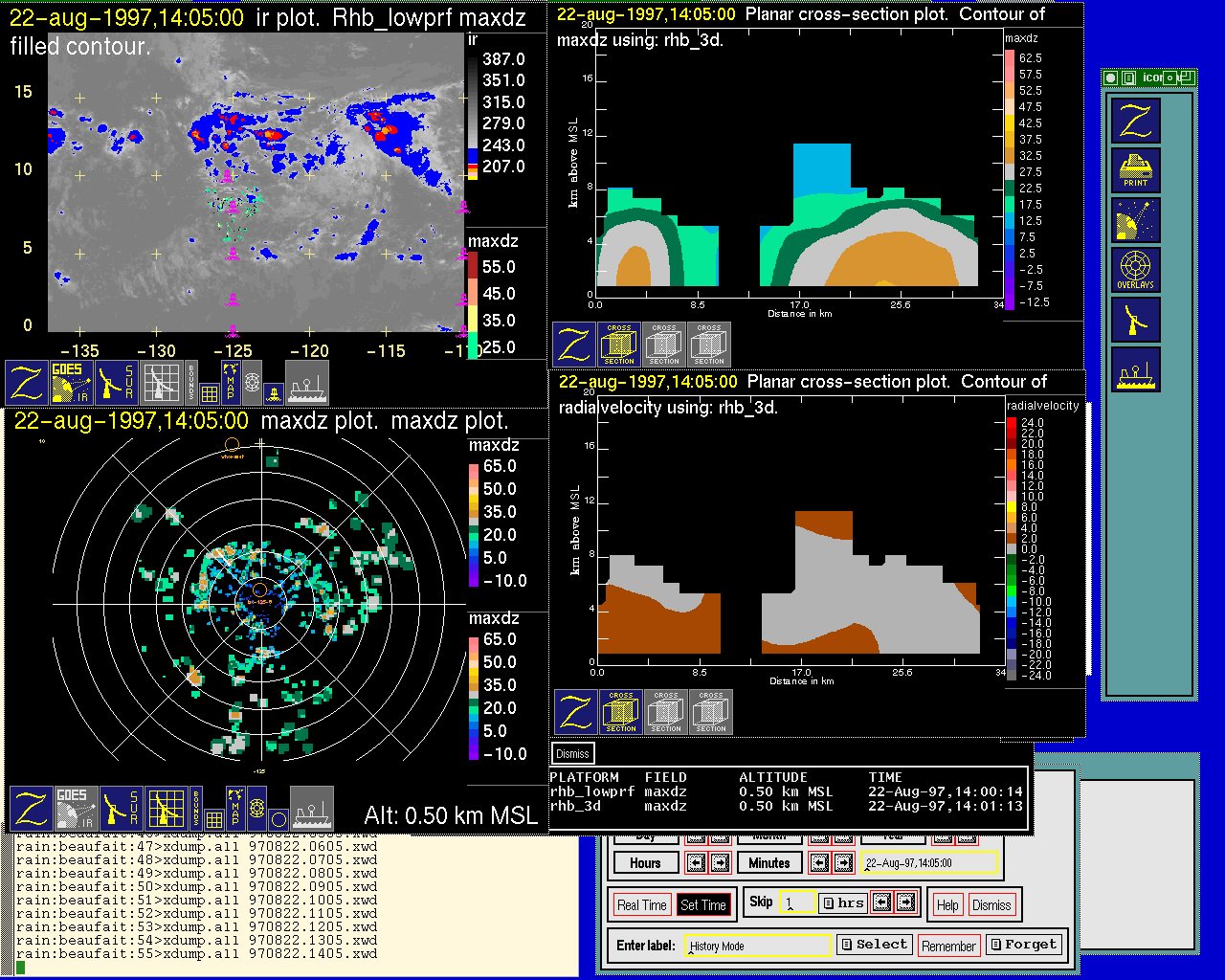This screenshot has height=980, width=1225.
Task: Toggle the MAP icon in the ir plot toolbar
Action: 230,382
